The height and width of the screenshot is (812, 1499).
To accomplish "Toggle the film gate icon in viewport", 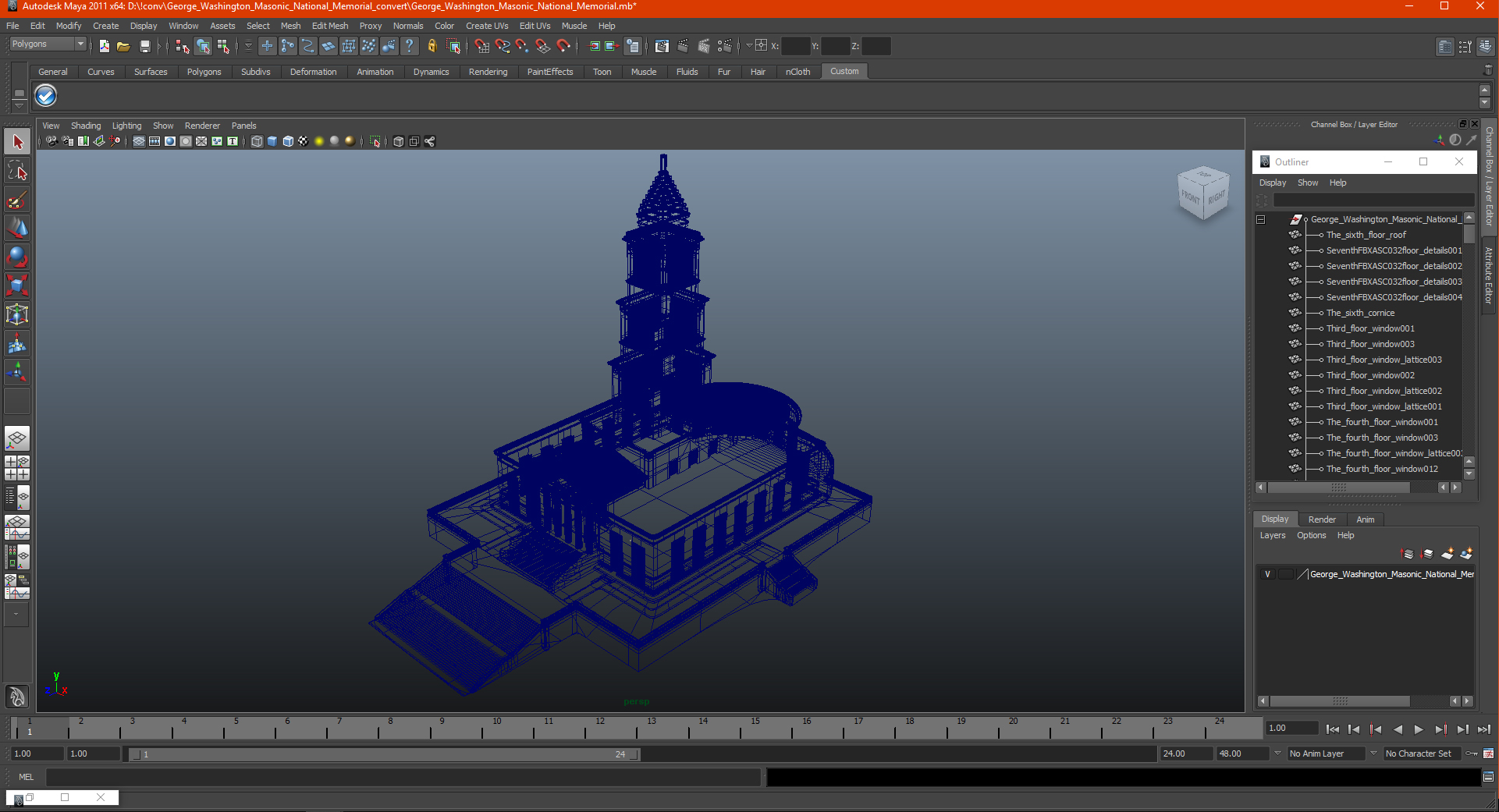I will pyautogui.click(x=155, y=141).
